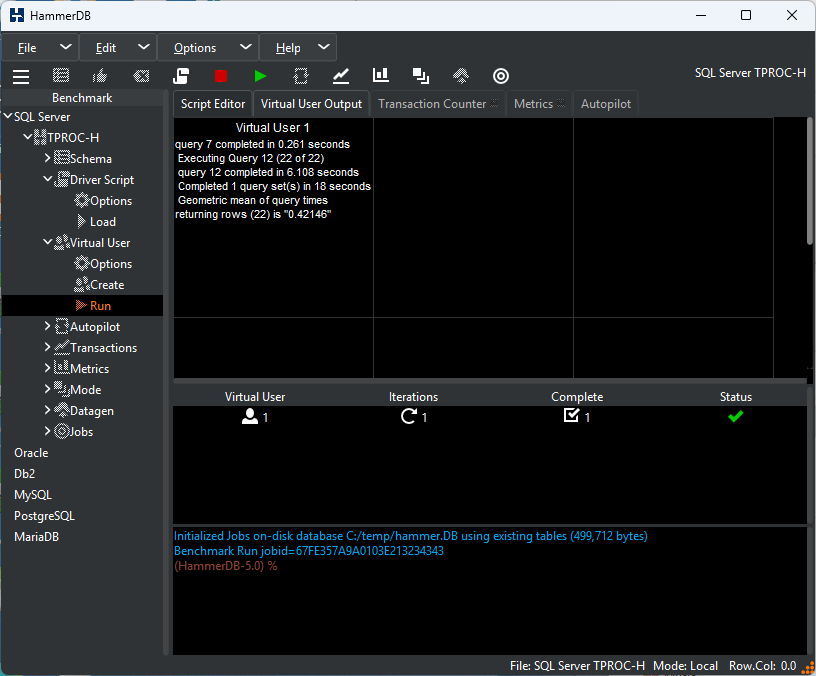Click the thumbs-up Delete Schema toolbar icon
The width and height of the screenshot is (816, 676).
coord(99,76)
